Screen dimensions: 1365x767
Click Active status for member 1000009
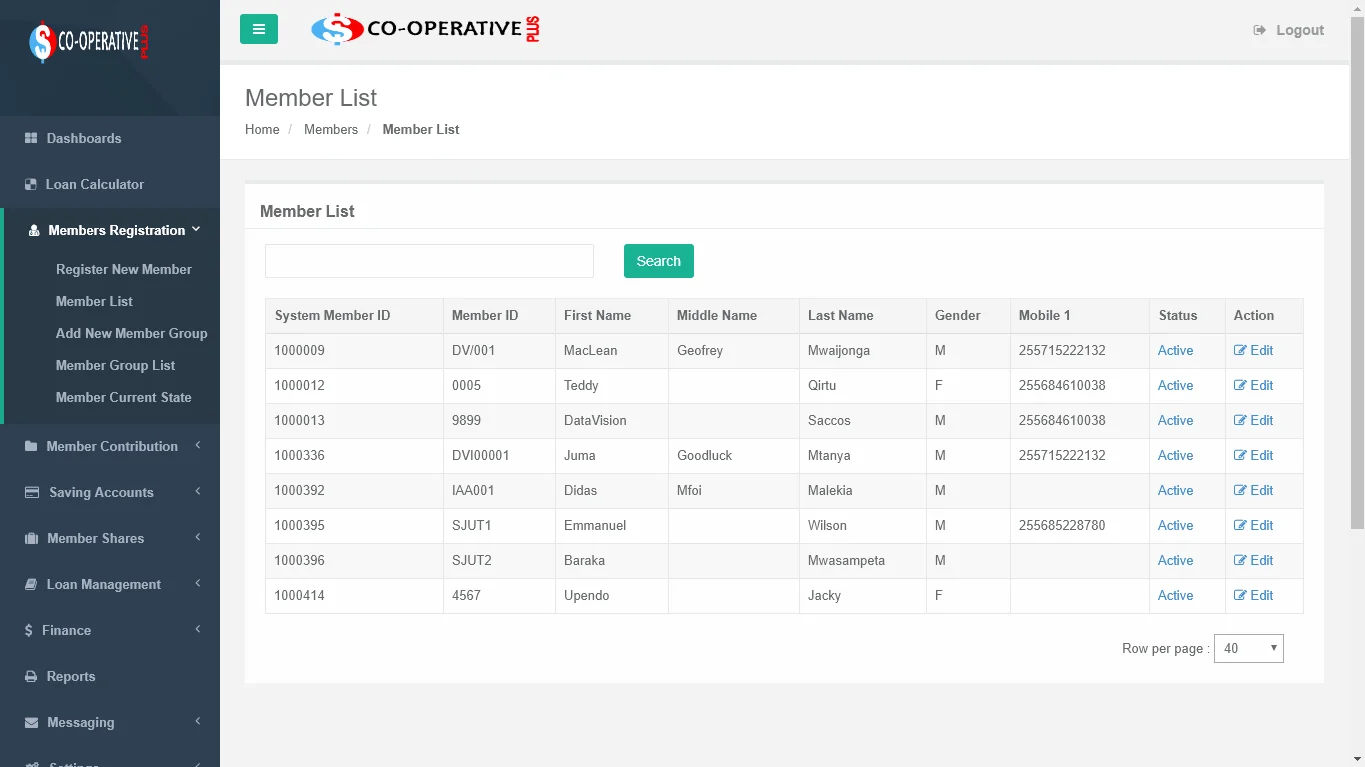click(1175, 350)
